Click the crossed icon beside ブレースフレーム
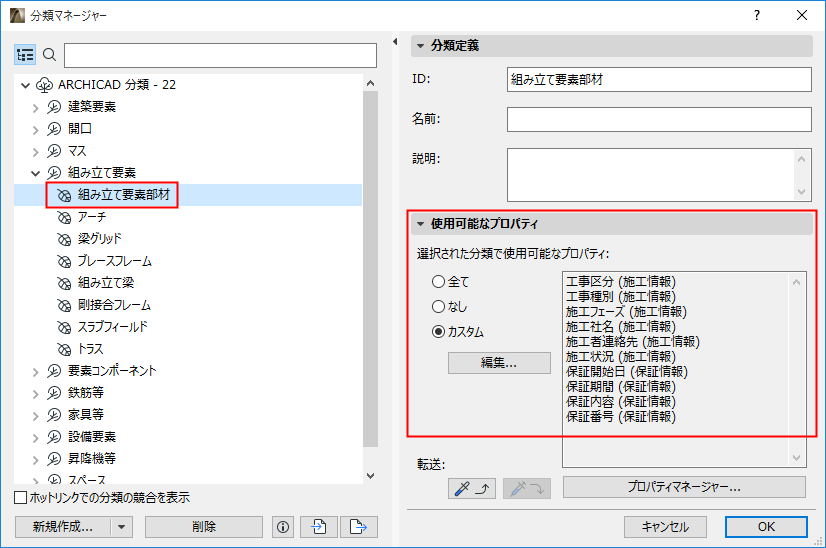The height and width of the screenshot is (548, 826). pos(64,261)
